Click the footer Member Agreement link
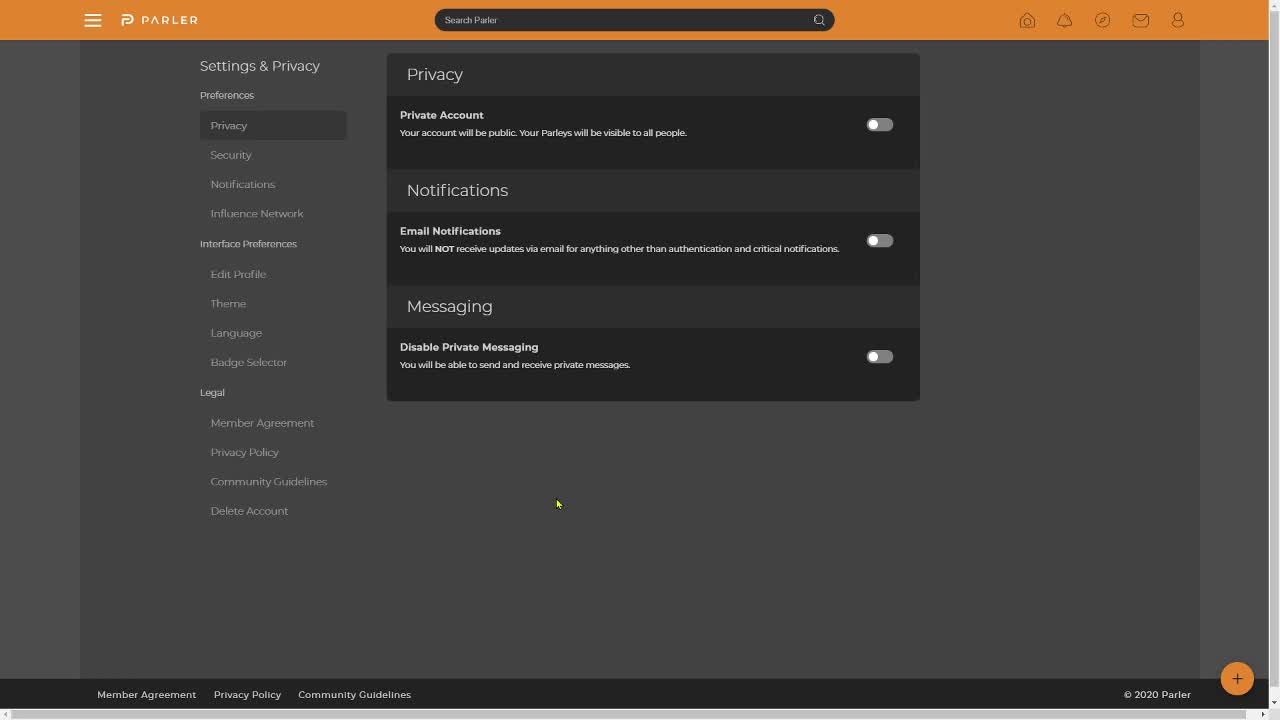This screenshot has height=720, width=1280. (x=146, y=694)
